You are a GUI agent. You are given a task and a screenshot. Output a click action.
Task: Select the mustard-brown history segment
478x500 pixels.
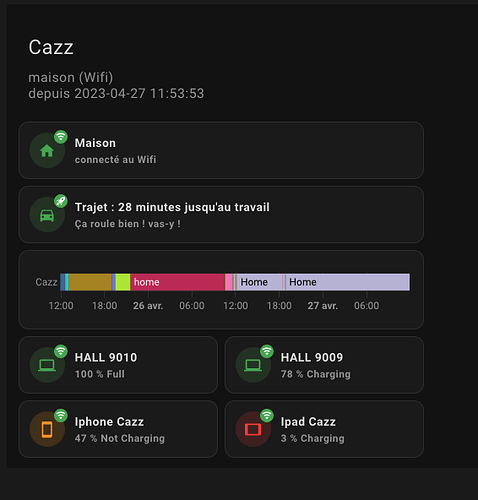pyautogui.click(x=90, y=282)
